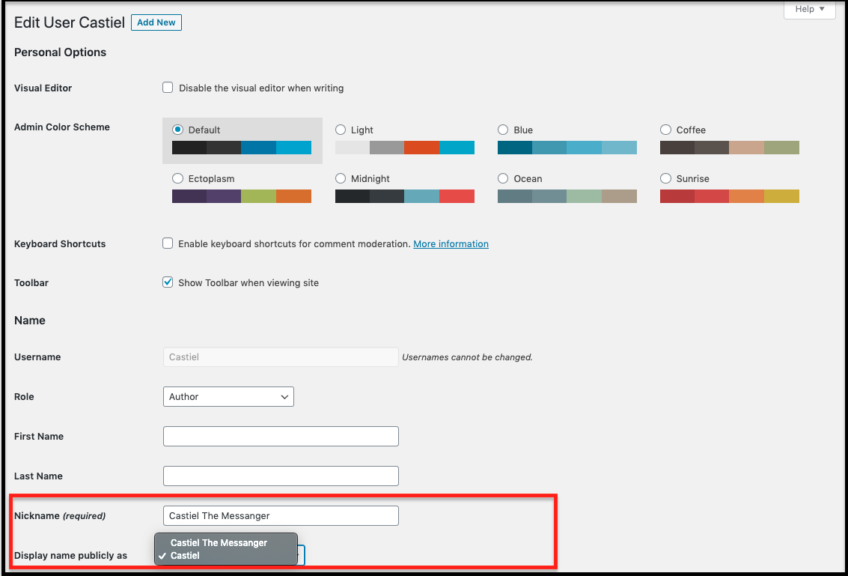Select the Default admin color scheme
The image size is (848, 576).
pyautogui.click(x=179, y=130)
